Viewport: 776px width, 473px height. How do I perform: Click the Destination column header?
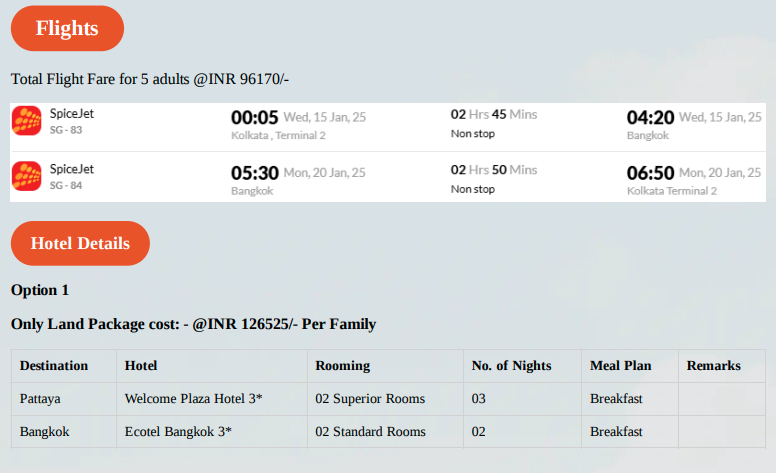pyautogui.click(x=54, y=366)
